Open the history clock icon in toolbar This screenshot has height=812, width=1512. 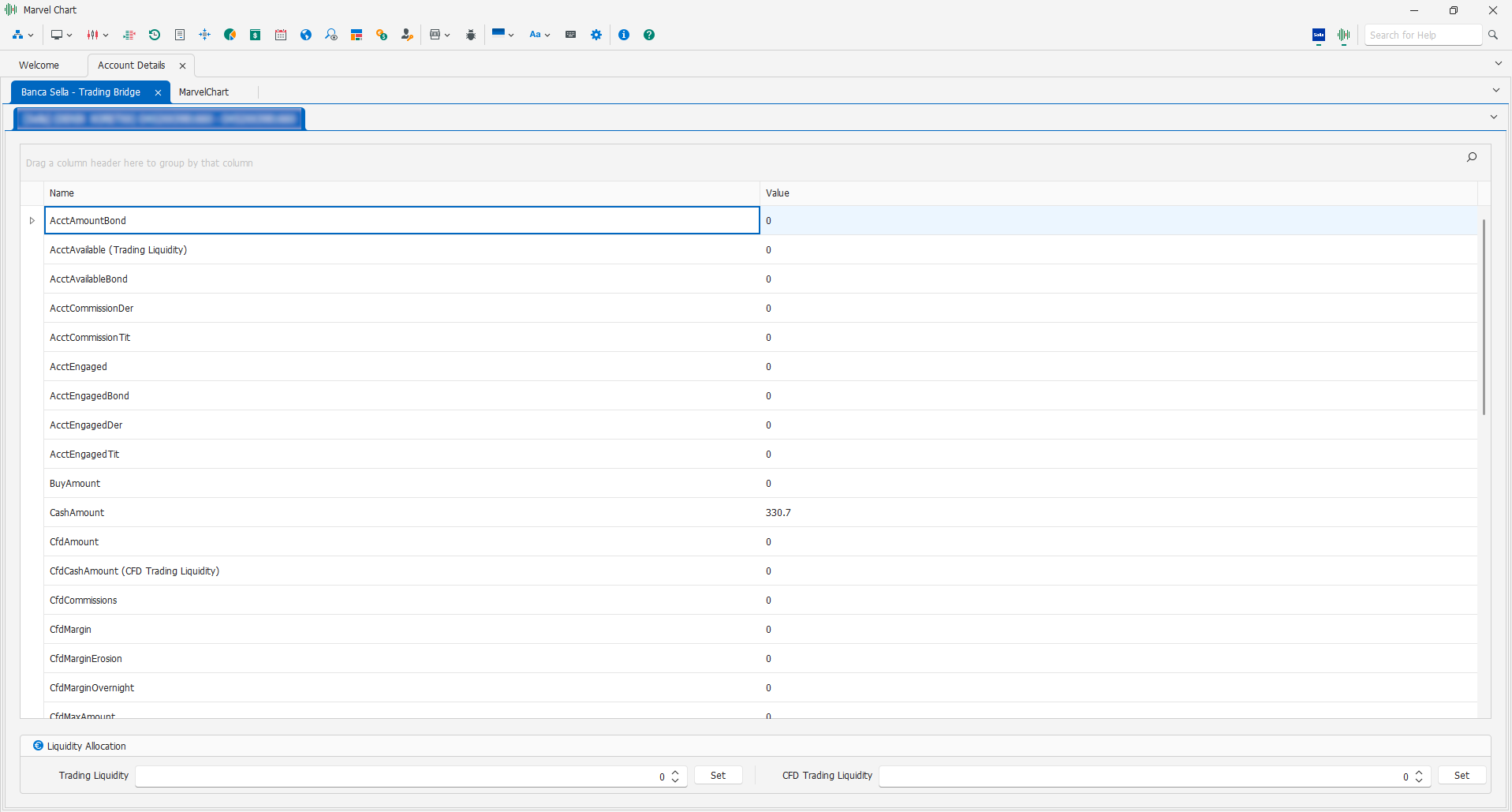click(x=155, y=35)
